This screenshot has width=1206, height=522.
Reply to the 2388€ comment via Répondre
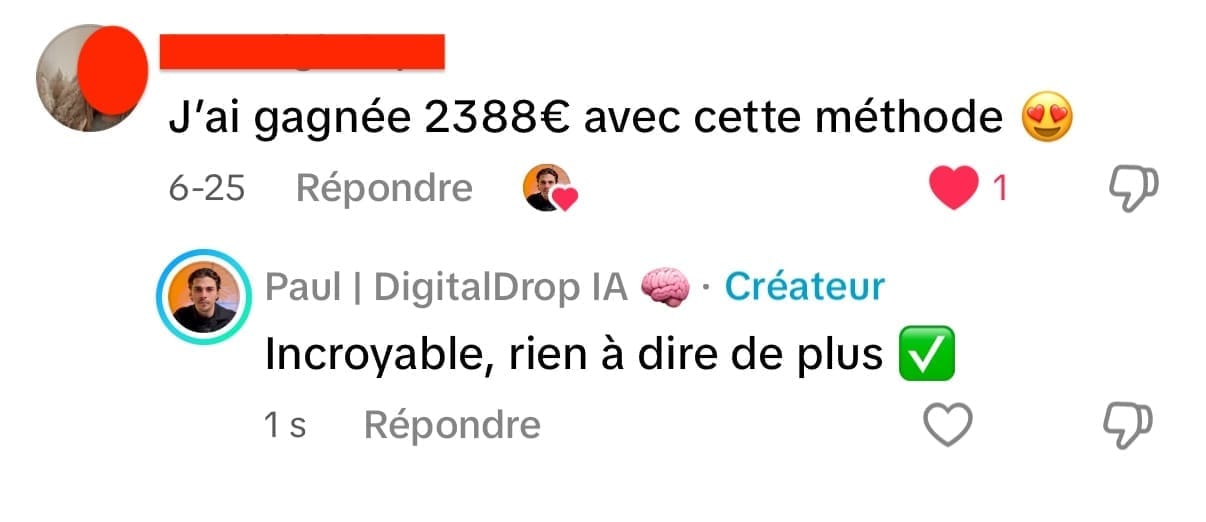(384, 187)
